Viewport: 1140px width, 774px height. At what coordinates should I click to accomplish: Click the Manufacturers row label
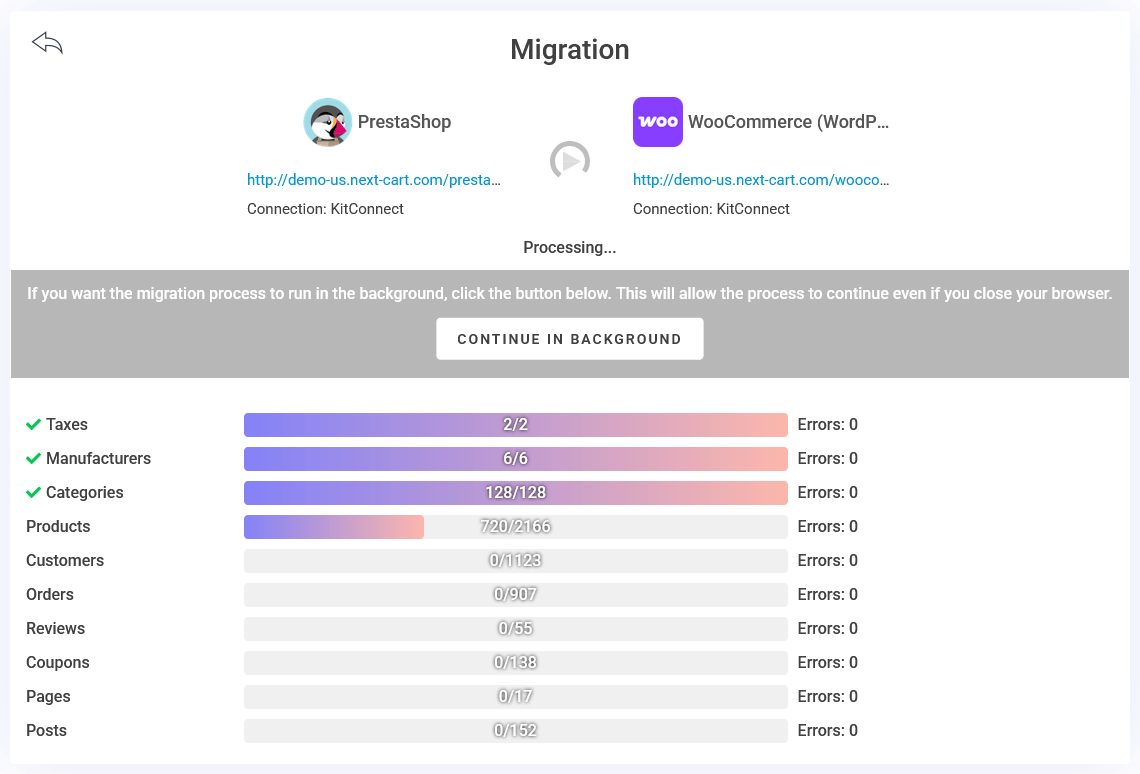[98, 459]
